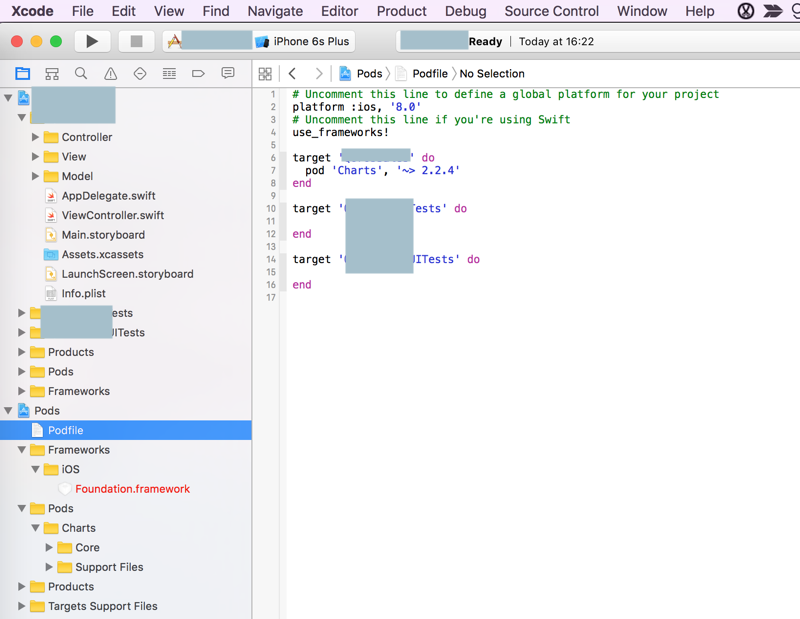
Task: Open the Symbol navigator
Action: pyautogui.click(x=52, y=74)
